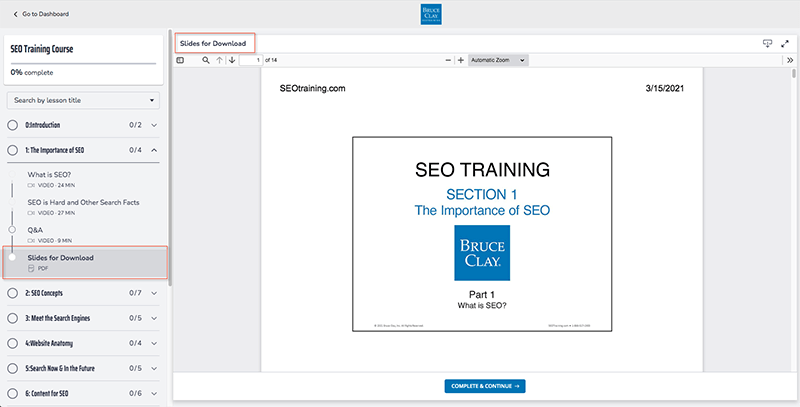
Task: Click the lesson sidebar scrollbar
Action: (x=169, y=158)
